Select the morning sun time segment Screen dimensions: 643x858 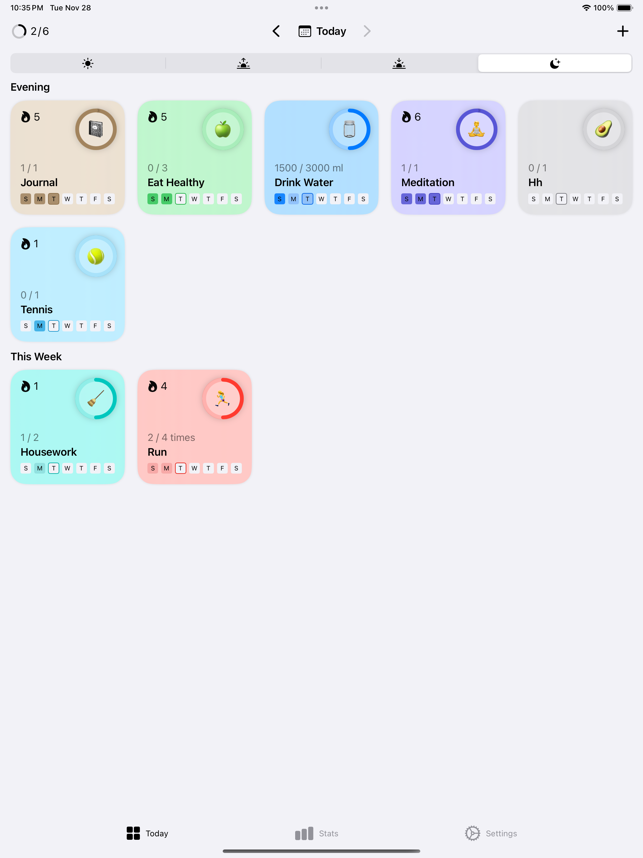(88, 63)
